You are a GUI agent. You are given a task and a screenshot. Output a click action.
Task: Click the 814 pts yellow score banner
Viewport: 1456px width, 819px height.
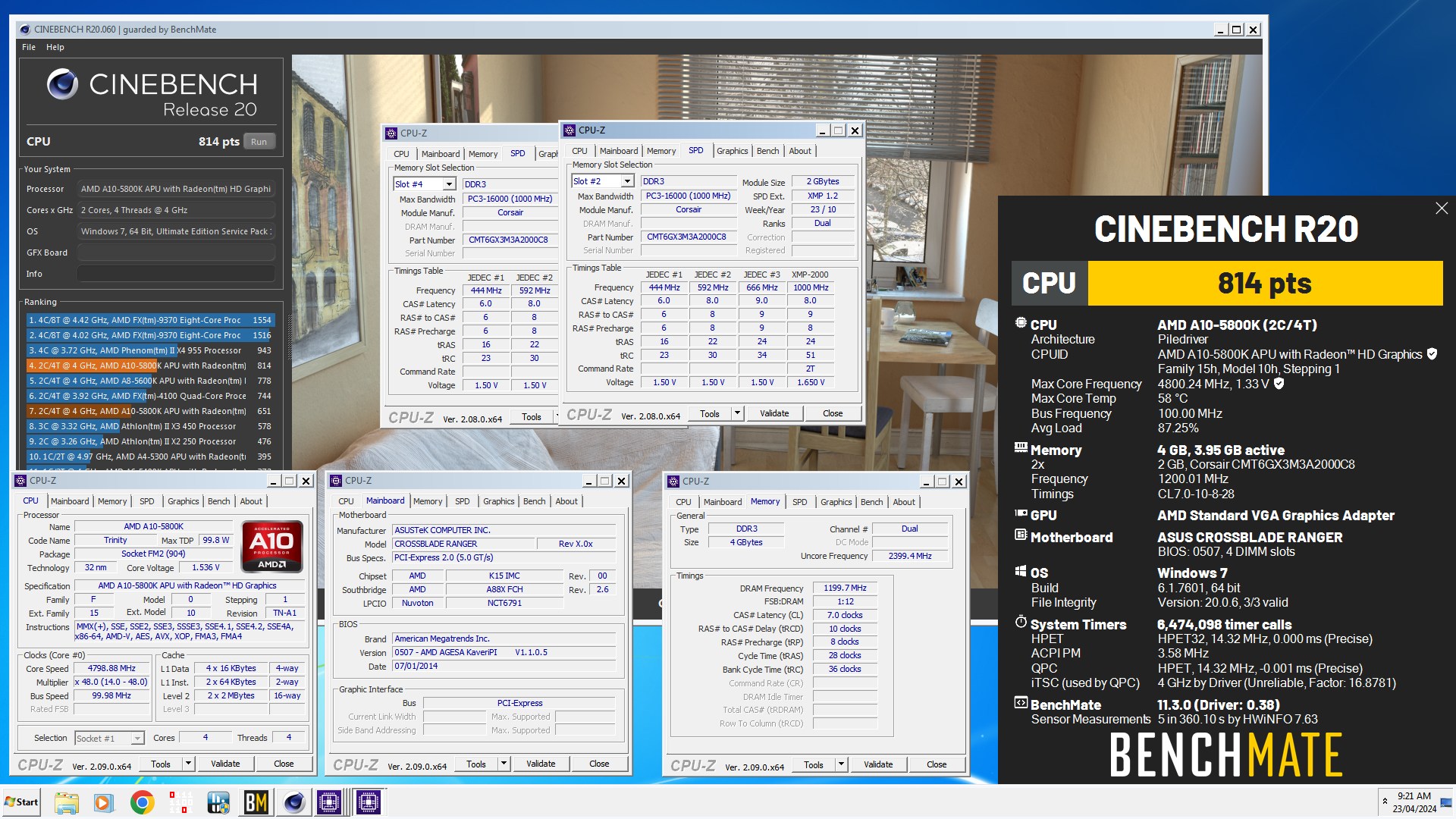click(1265, 283)
